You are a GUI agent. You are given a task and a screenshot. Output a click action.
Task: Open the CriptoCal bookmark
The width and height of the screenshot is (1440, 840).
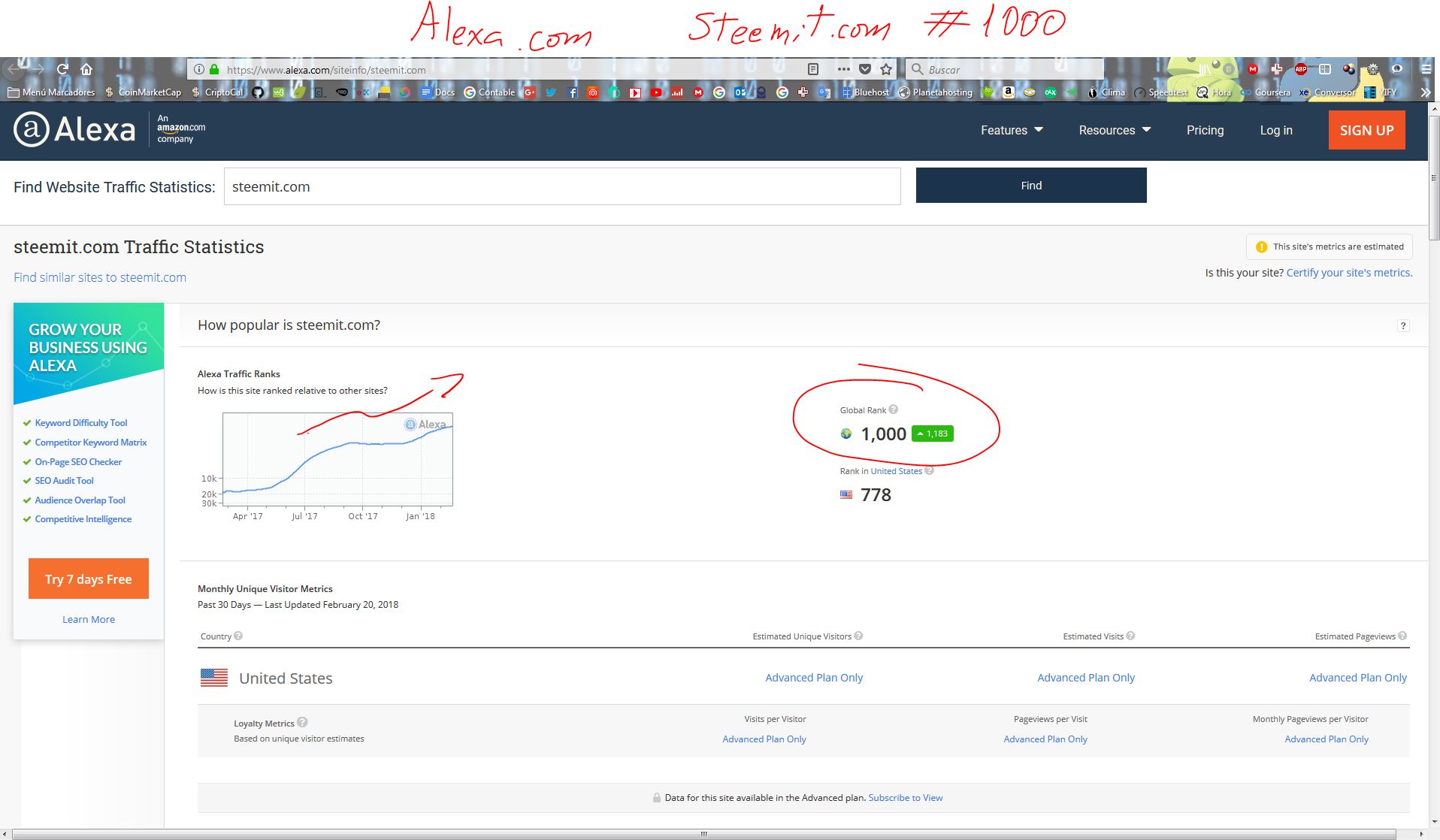coord(218,92)
